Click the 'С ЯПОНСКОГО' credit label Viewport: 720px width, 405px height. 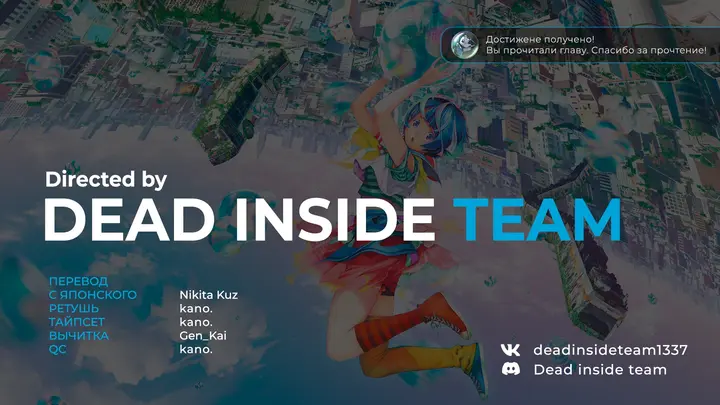coord(93,294)
